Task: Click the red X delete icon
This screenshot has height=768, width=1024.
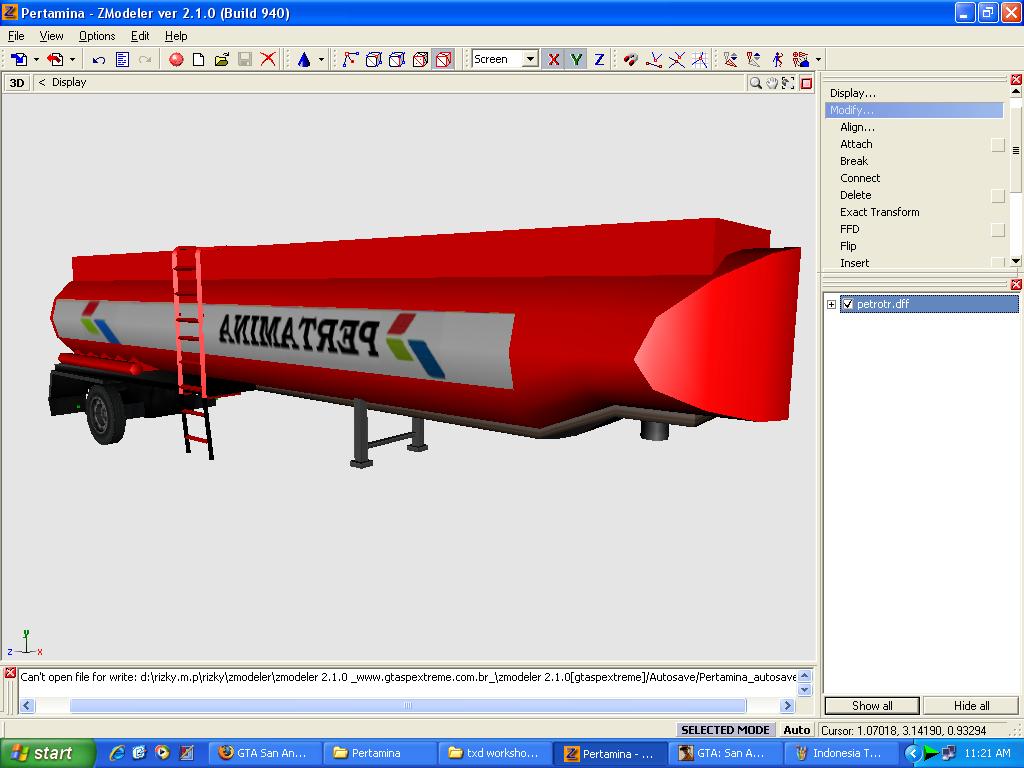Action: click(268, 59)
